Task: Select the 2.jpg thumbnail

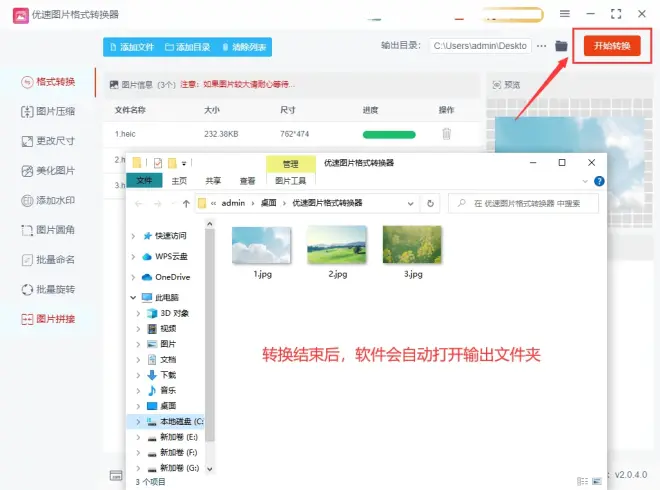Action: click(x=337, y=245)
